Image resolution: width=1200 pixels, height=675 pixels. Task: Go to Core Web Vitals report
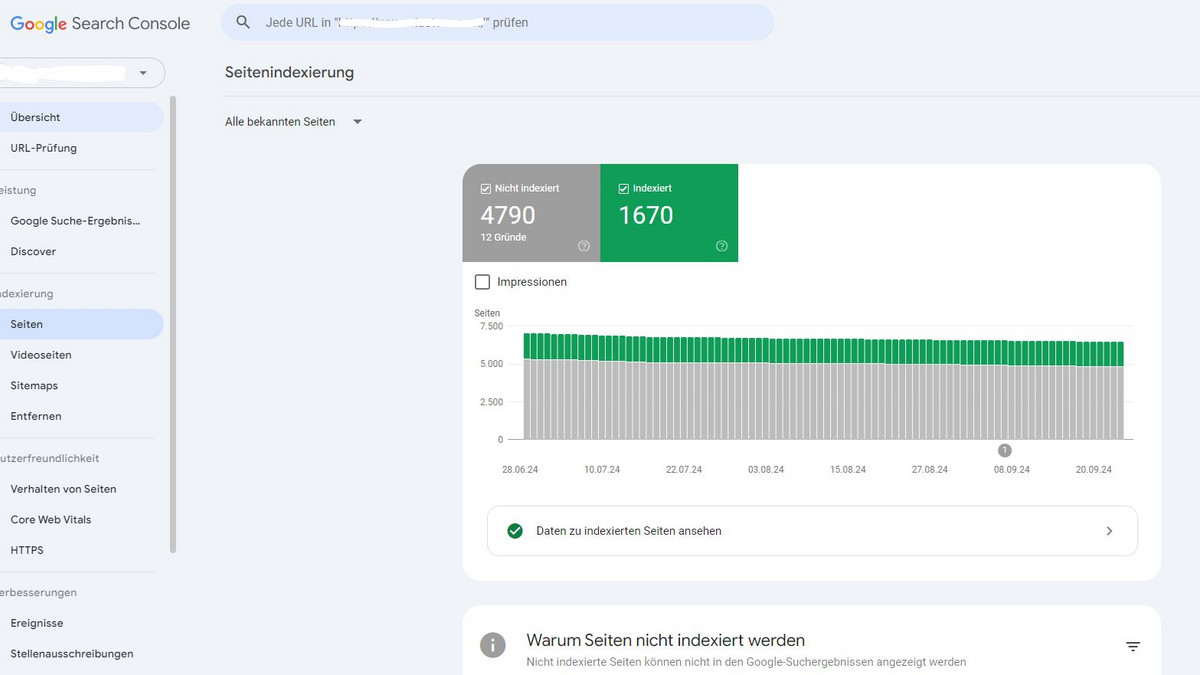[x=50, y=520]
